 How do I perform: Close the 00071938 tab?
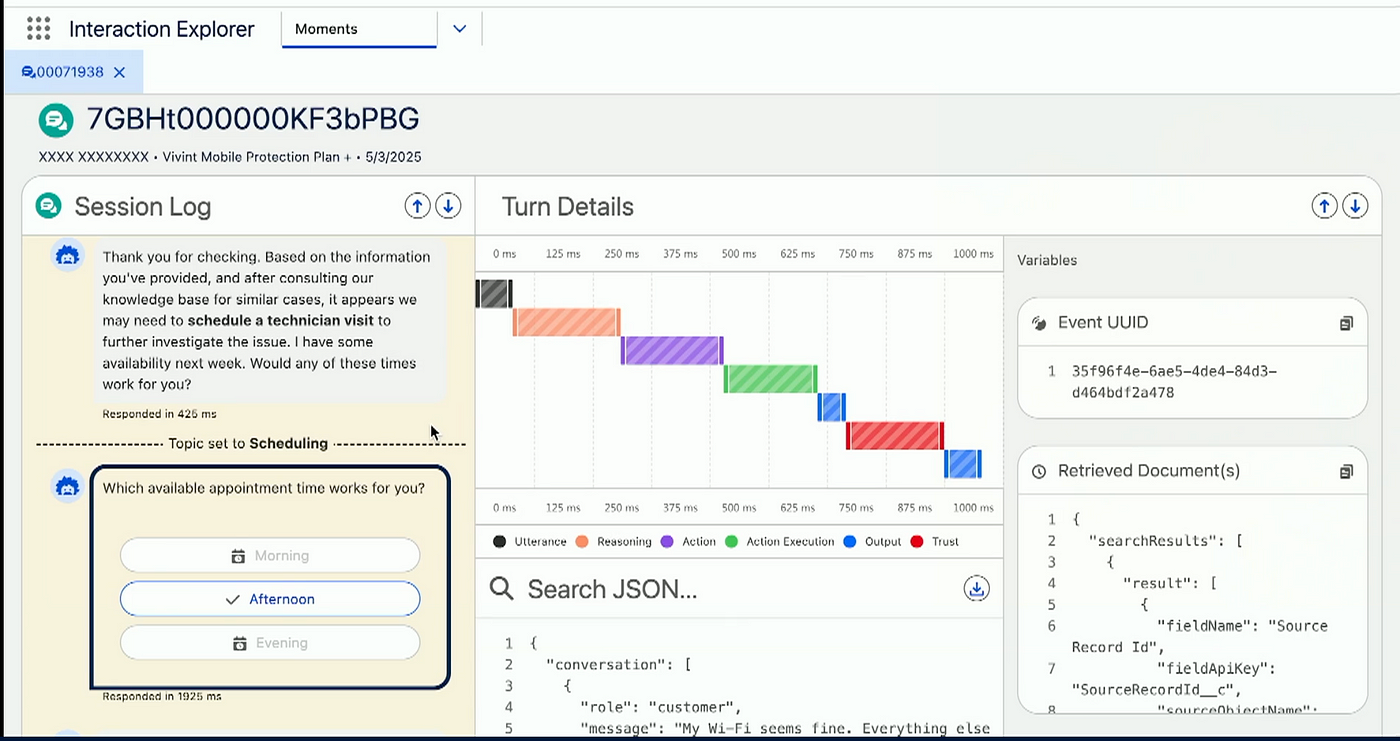(x=119, y=72)
